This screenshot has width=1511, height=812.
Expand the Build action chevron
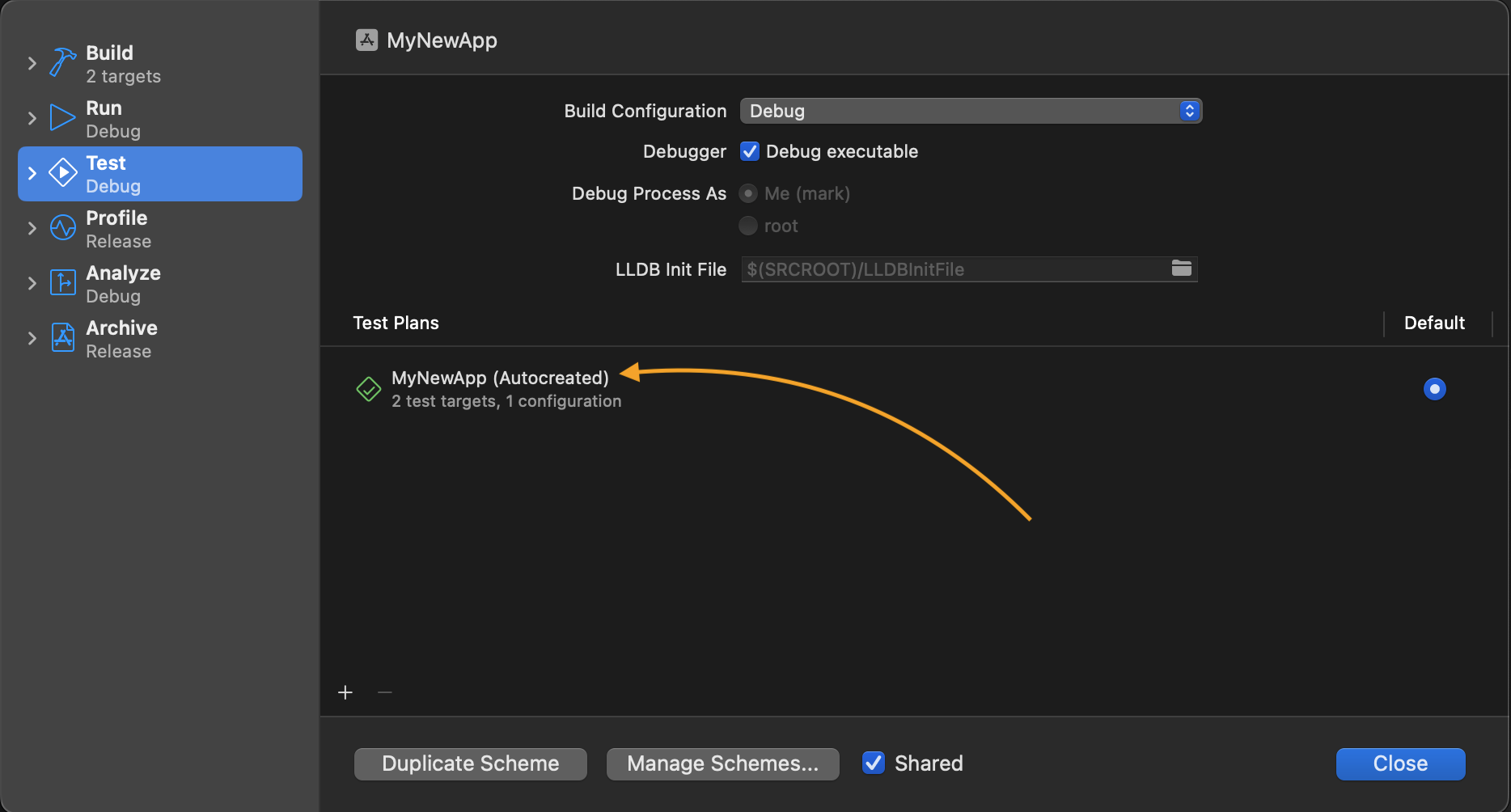pyautogui.click(x=32, y=63)
